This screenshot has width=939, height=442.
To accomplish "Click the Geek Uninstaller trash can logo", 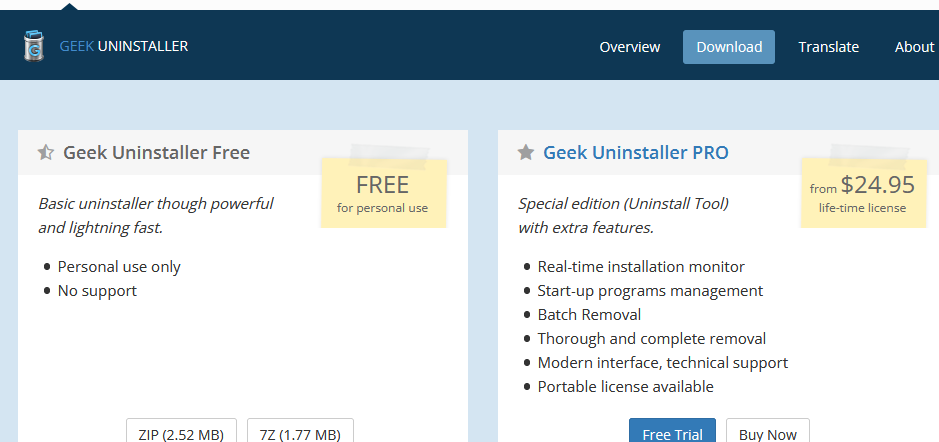I will point(34,46).
